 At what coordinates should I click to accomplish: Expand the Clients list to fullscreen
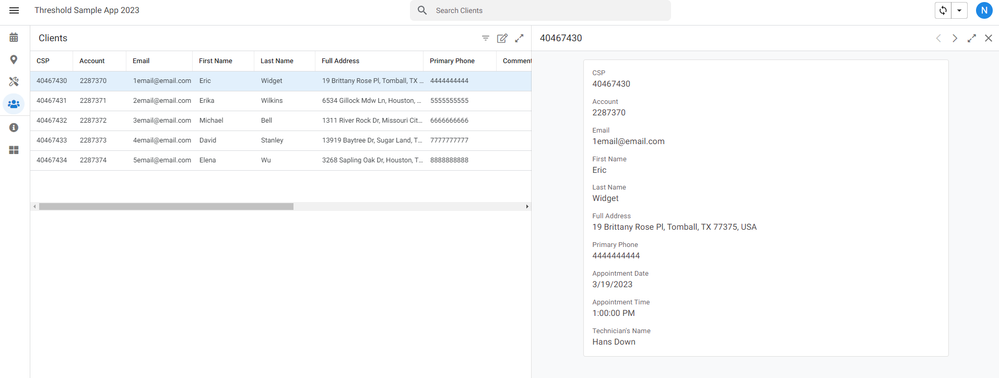point(519,38)
